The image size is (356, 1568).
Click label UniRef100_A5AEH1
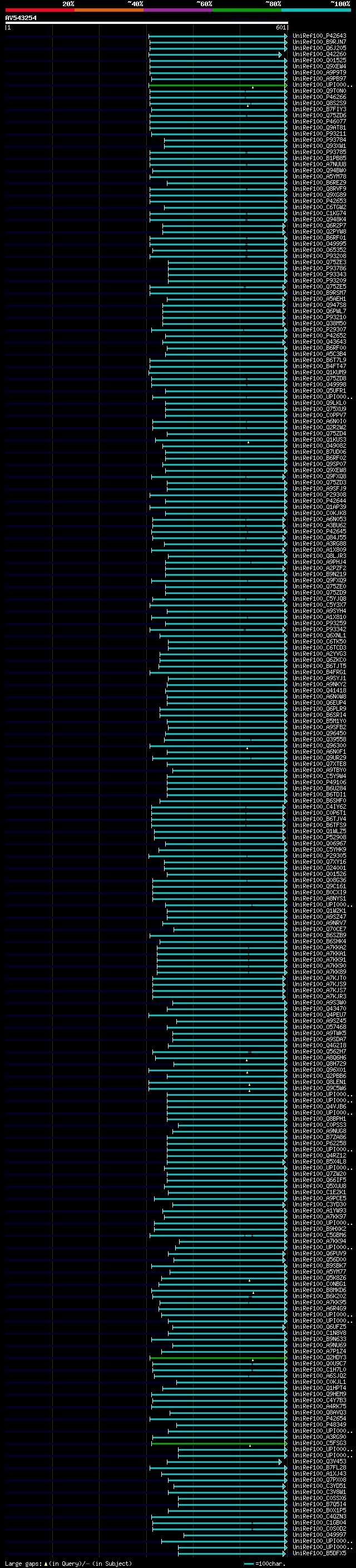click(319, 299)
